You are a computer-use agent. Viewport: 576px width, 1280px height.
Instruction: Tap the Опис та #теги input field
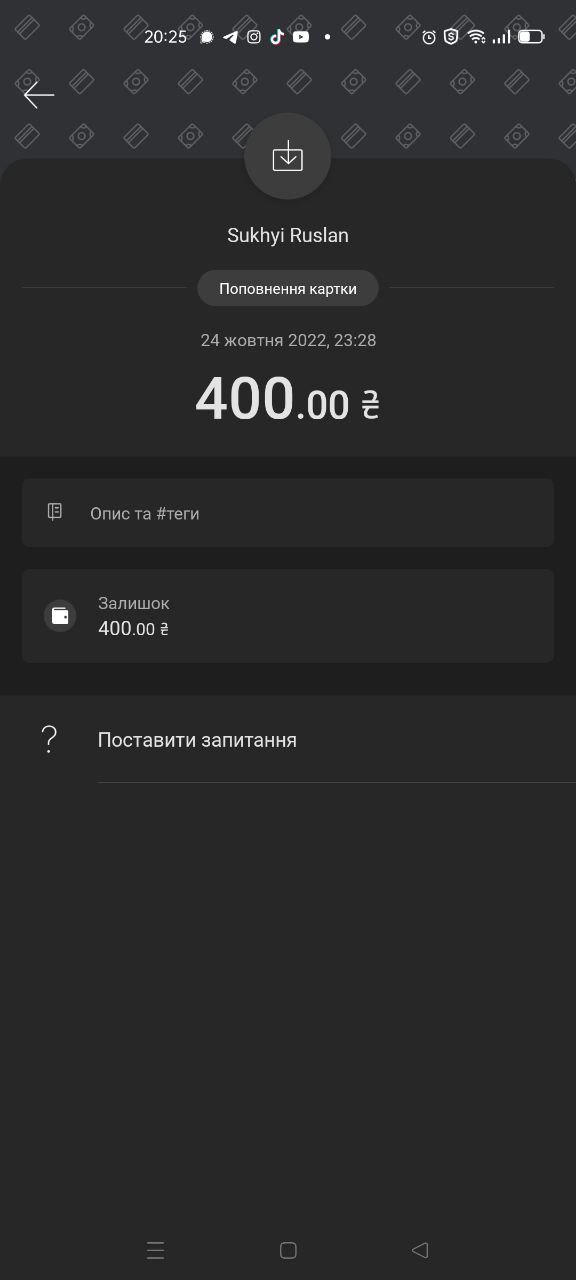pyautogui.click(x=288, y=513)
